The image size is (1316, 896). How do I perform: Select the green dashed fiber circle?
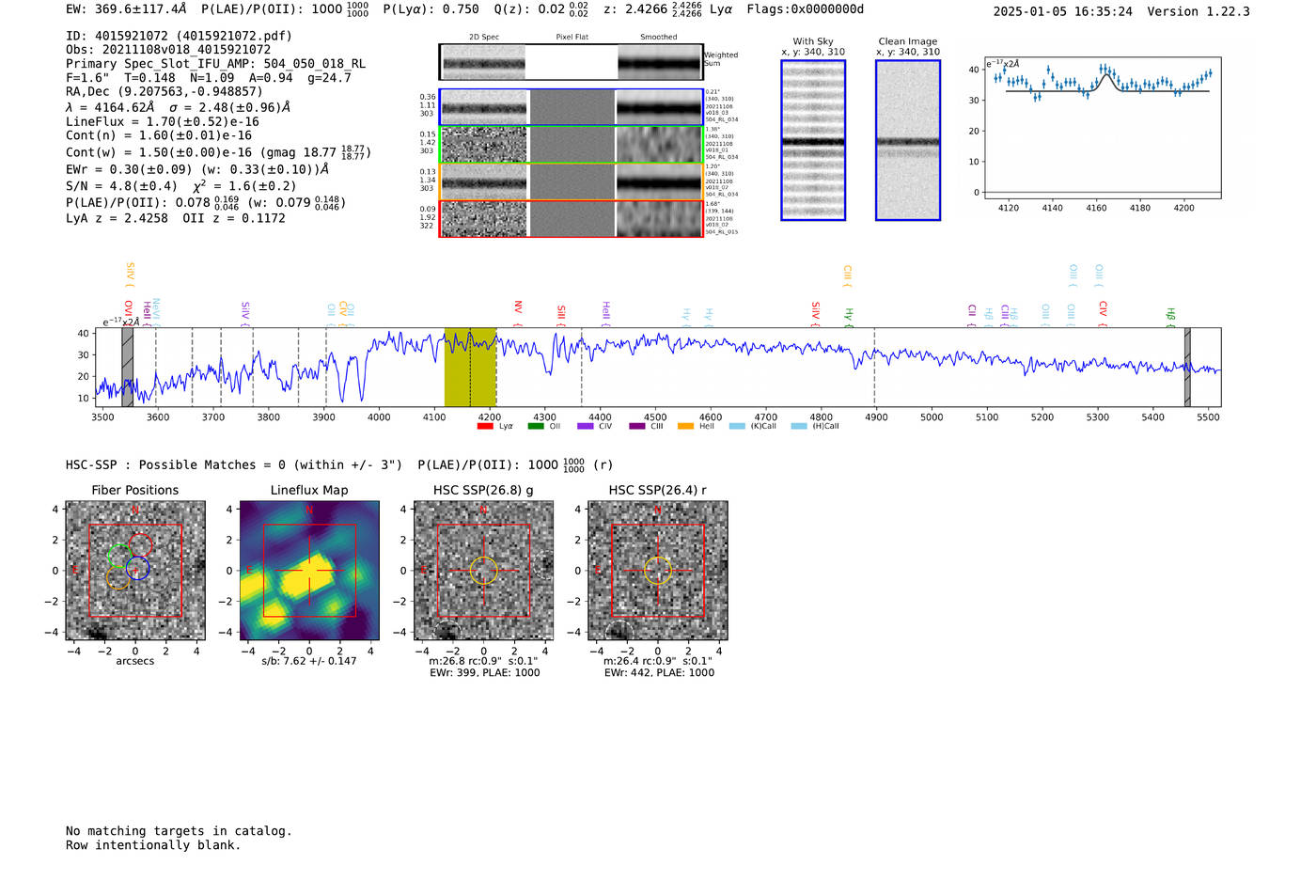tap(118, 556)
